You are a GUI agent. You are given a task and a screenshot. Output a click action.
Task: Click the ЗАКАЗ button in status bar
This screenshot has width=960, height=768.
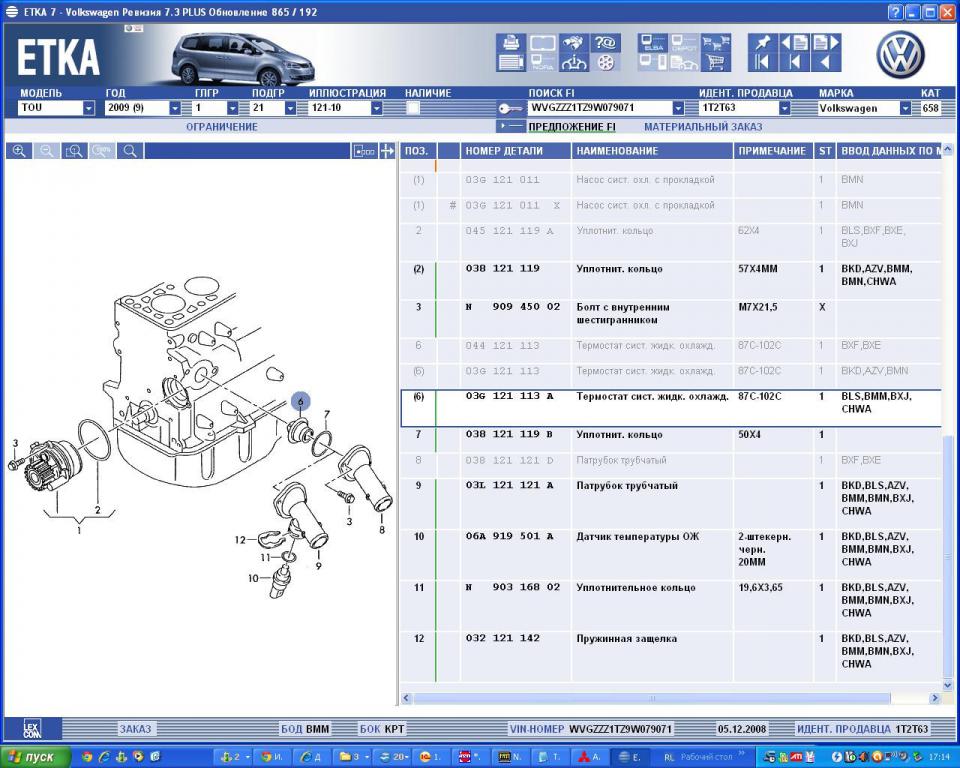tap(135, 729)
